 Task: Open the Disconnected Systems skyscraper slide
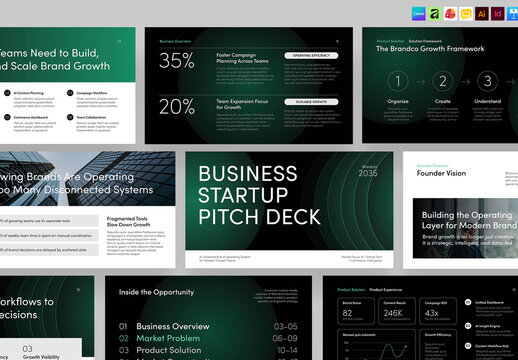click(88, 210)
